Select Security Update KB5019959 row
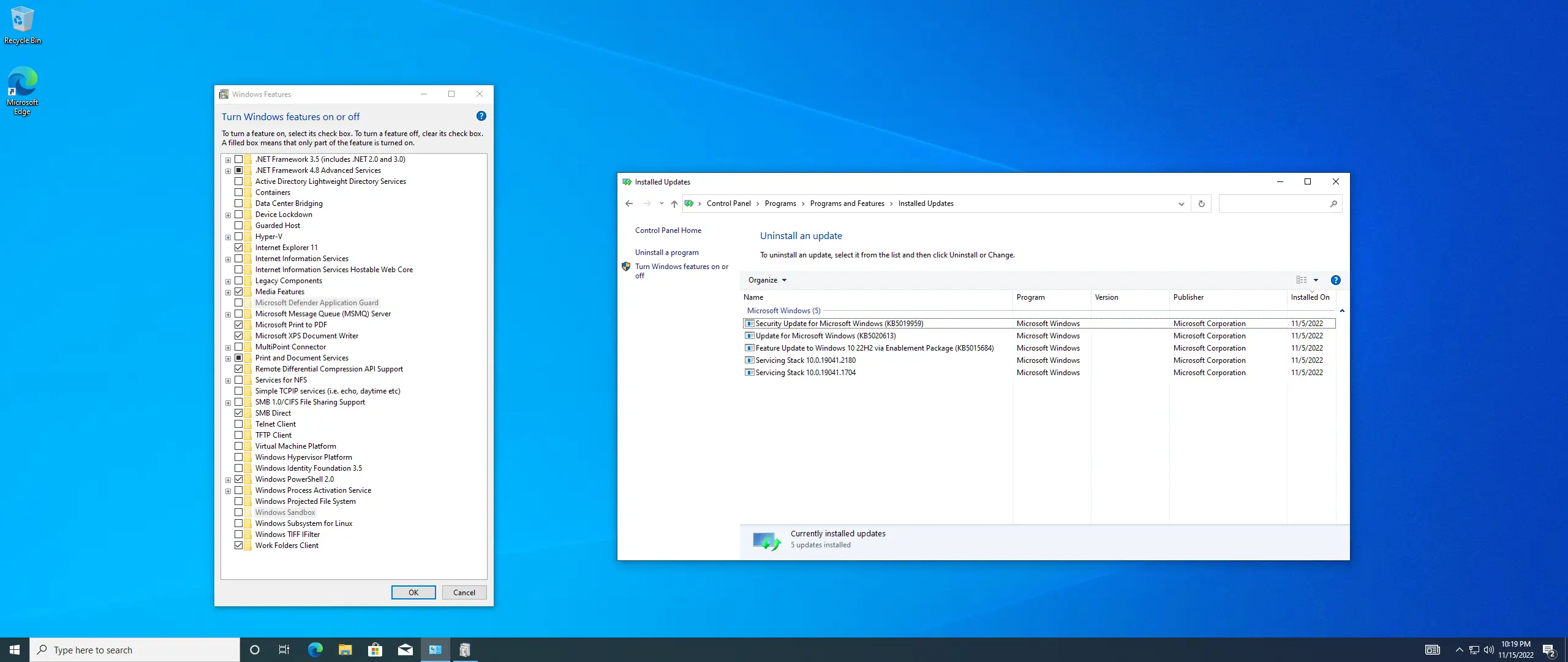Image resolution: width=1568 pixels, height=662 pixels. click(x=839, y=324)
